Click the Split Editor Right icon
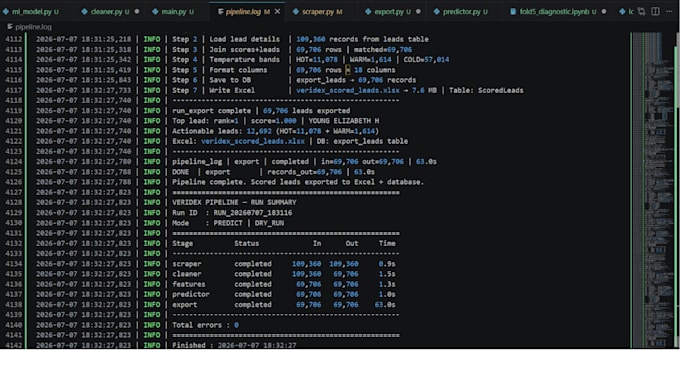 [655, 11]
